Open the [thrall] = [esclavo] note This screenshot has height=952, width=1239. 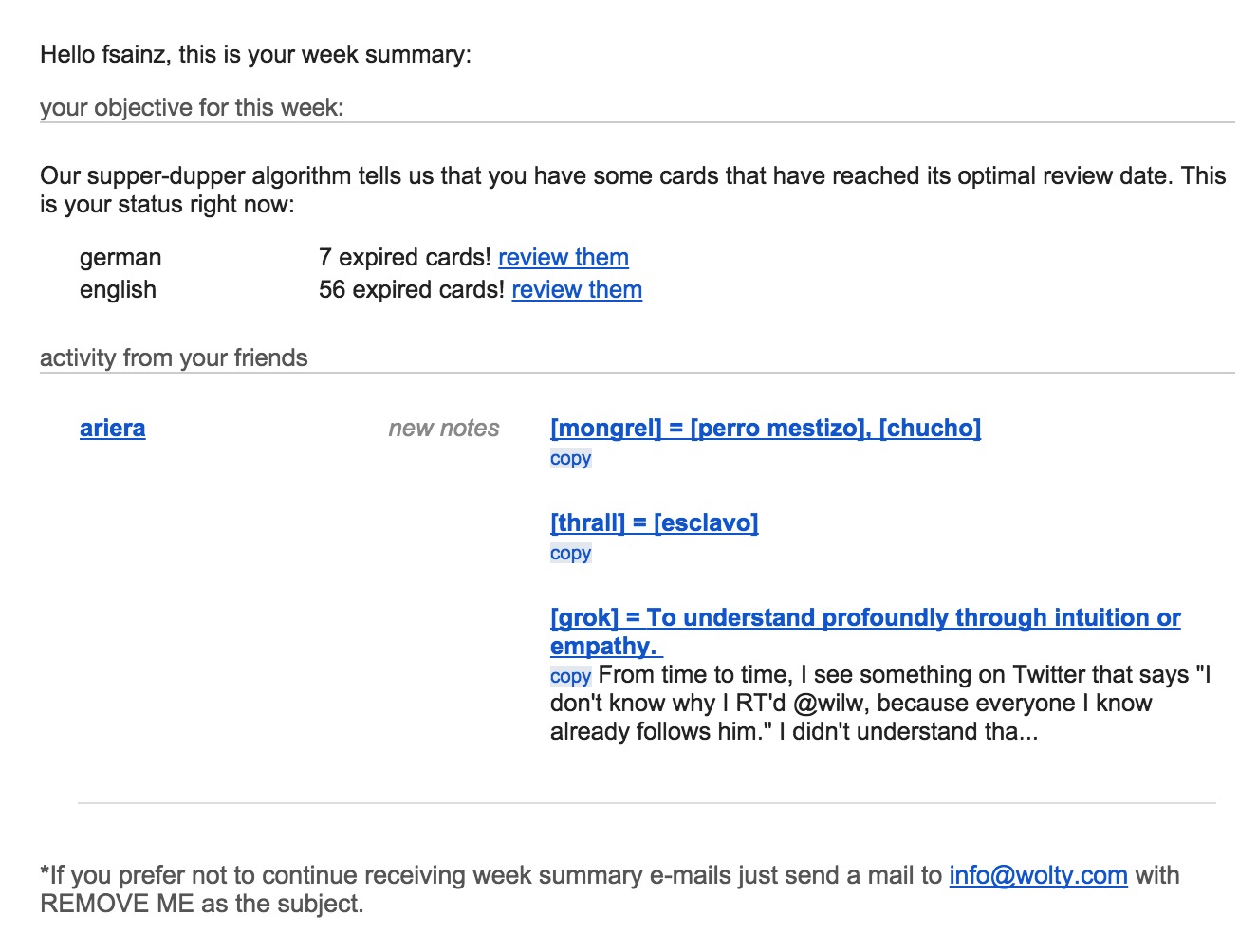[x=655, y=523]
